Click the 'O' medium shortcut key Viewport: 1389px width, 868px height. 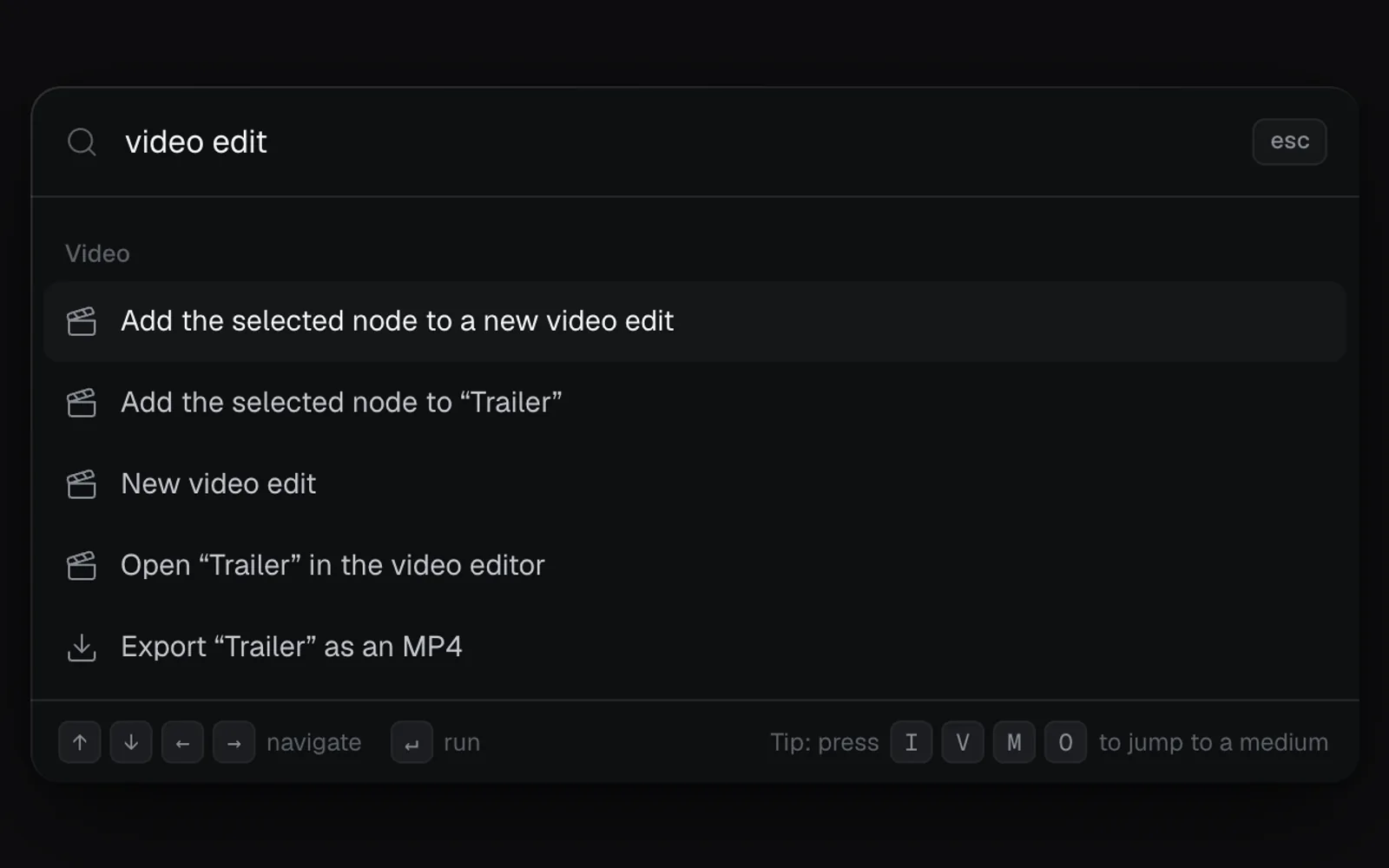(x=1066, y=742)
